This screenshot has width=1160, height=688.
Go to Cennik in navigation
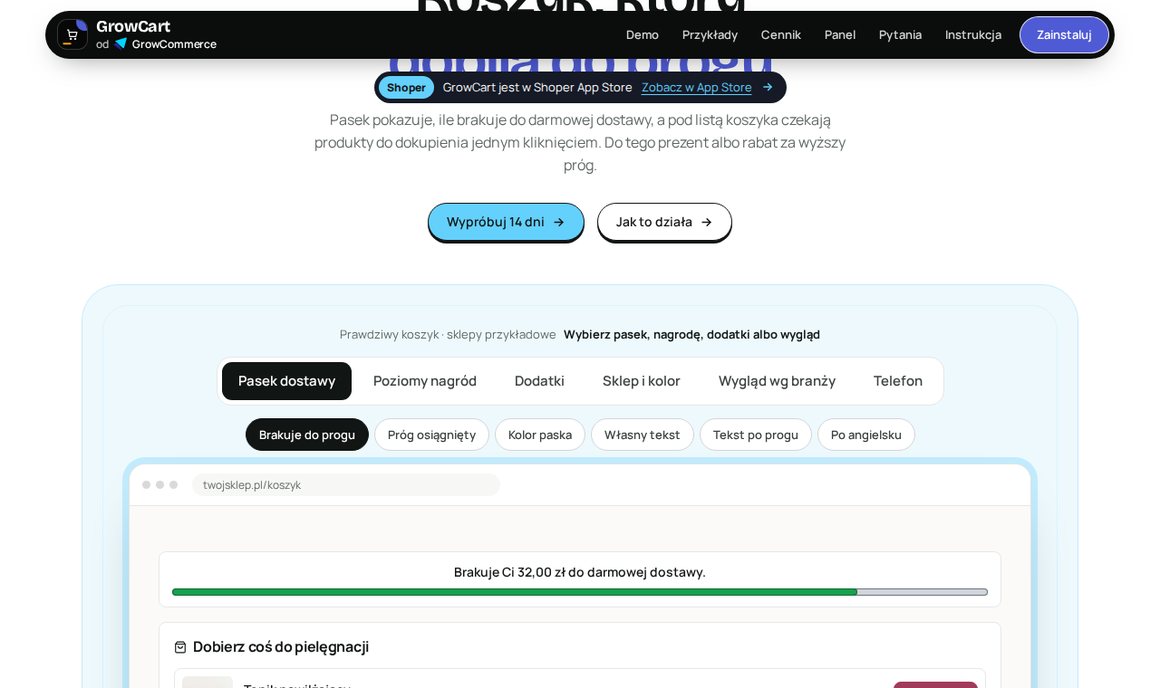point(780,35)
